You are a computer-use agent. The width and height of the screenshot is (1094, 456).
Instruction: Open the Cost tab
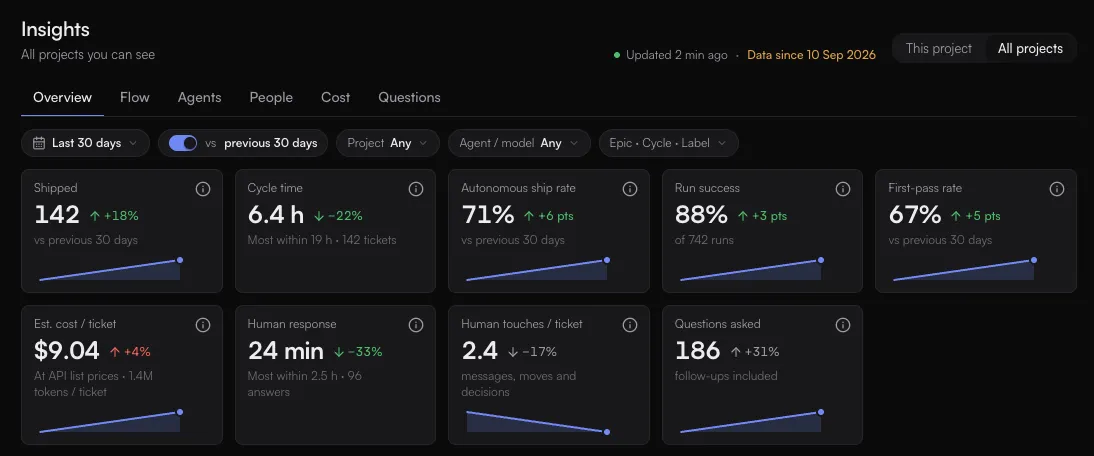point(336,98)
